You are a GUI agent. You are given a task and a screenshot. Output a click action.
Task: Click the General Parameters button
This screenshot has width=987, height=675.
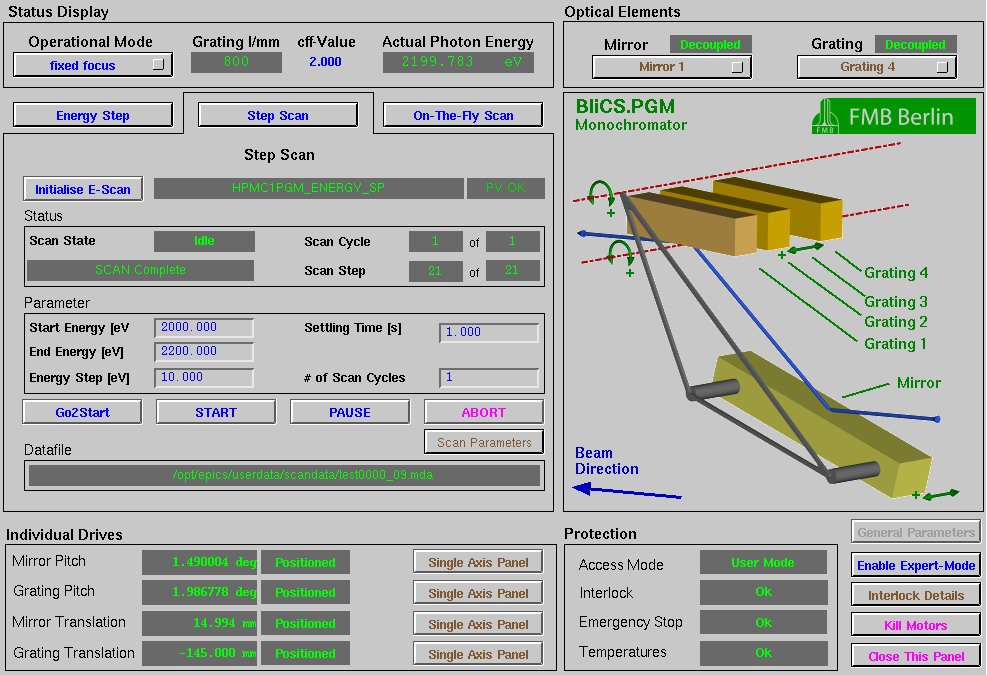click(x=916, y=533)
